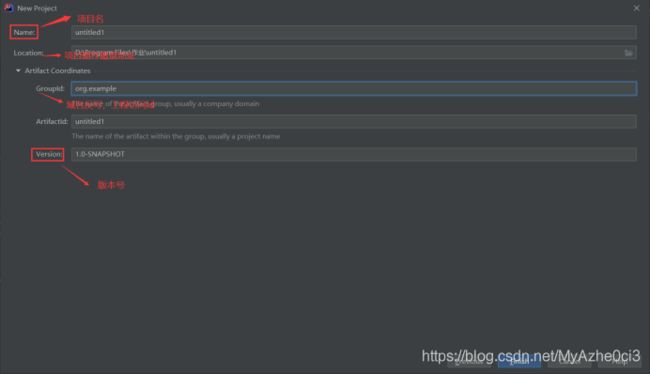Collapse the Artifact Coordinates section
Screen dimensions: 650x374
18,71
